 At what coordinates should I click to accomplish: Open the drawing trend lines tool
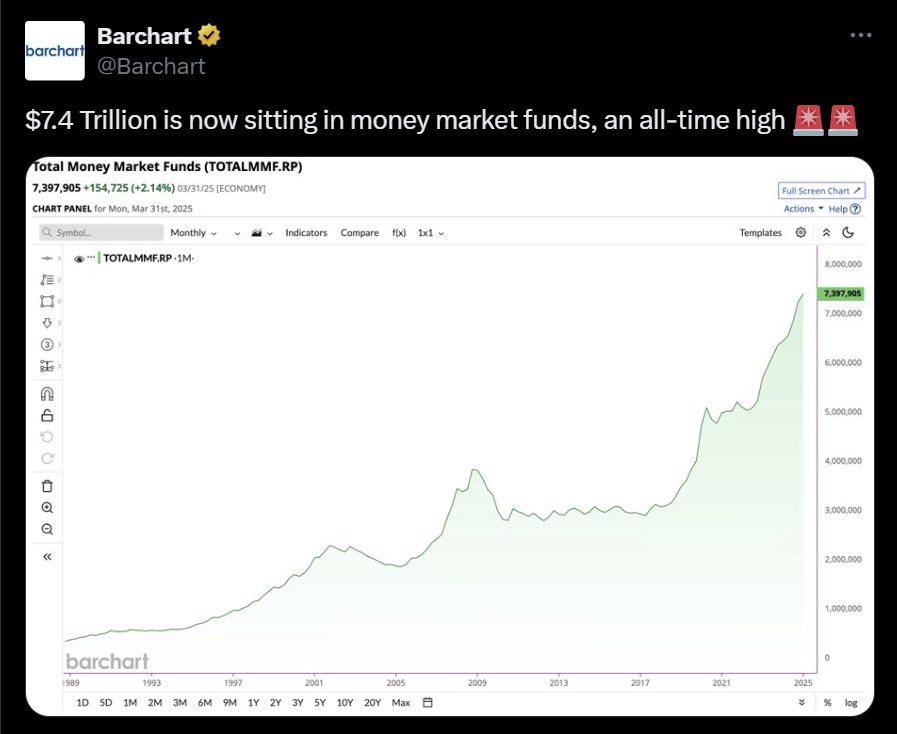[x=47, y=280]
